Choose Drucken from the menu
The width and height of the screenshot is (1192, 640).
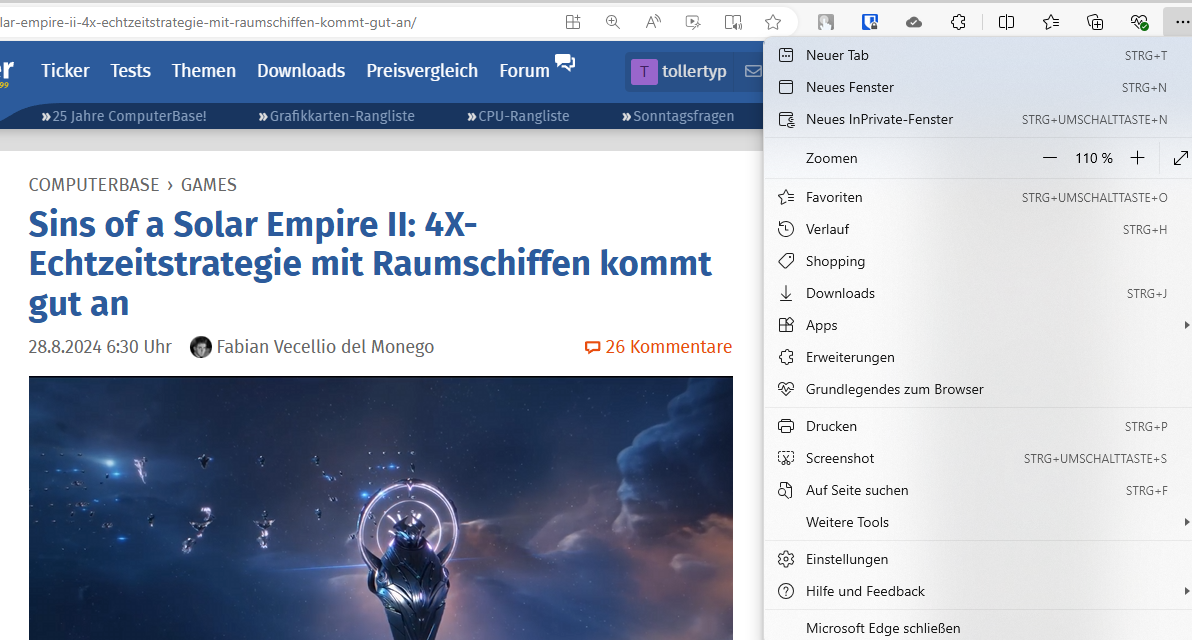click(978, 426)
